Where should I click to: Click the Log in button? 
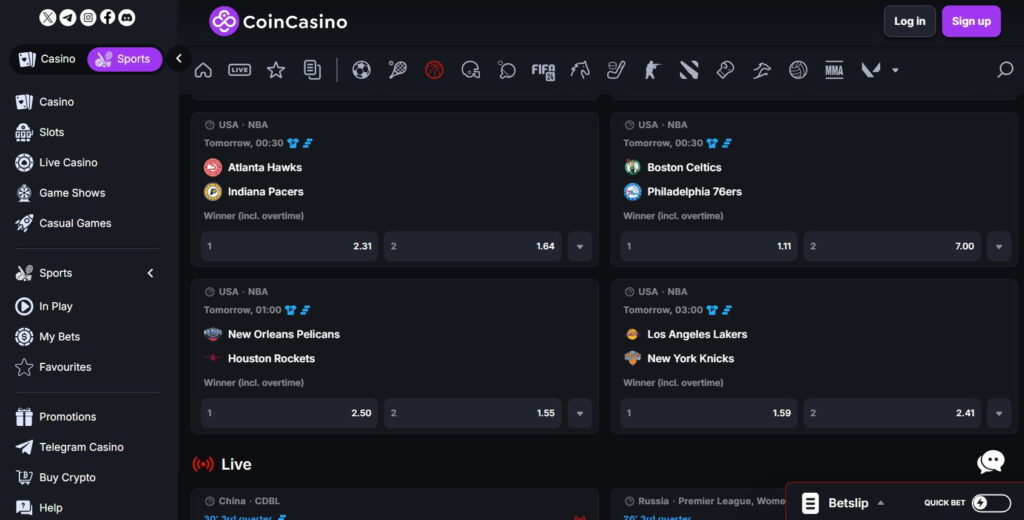click(x=910, y=21)
